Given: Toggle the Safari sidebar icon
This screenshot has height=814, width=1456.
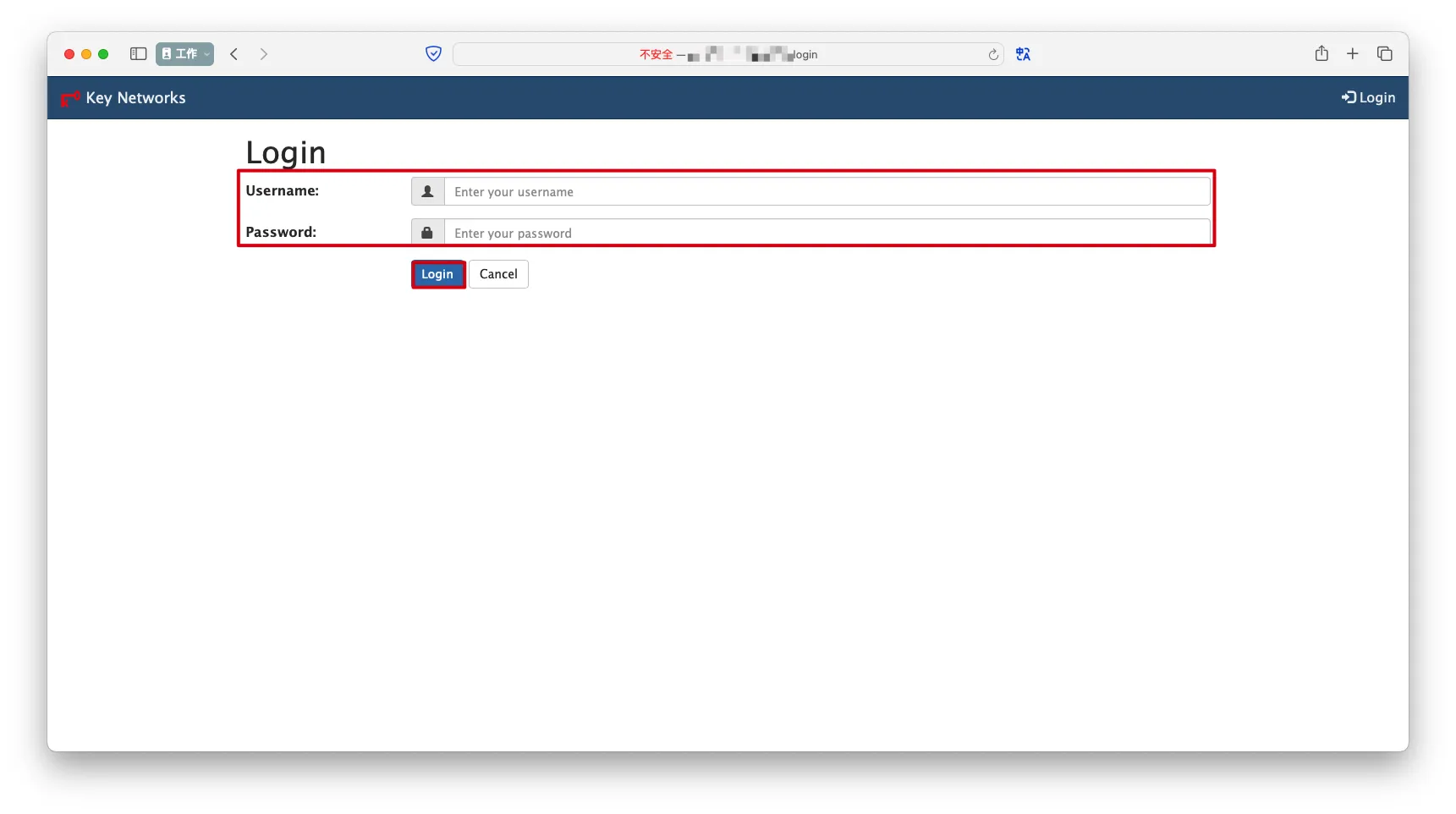Looking at the screenshot, I should click(x=139, y=54).
